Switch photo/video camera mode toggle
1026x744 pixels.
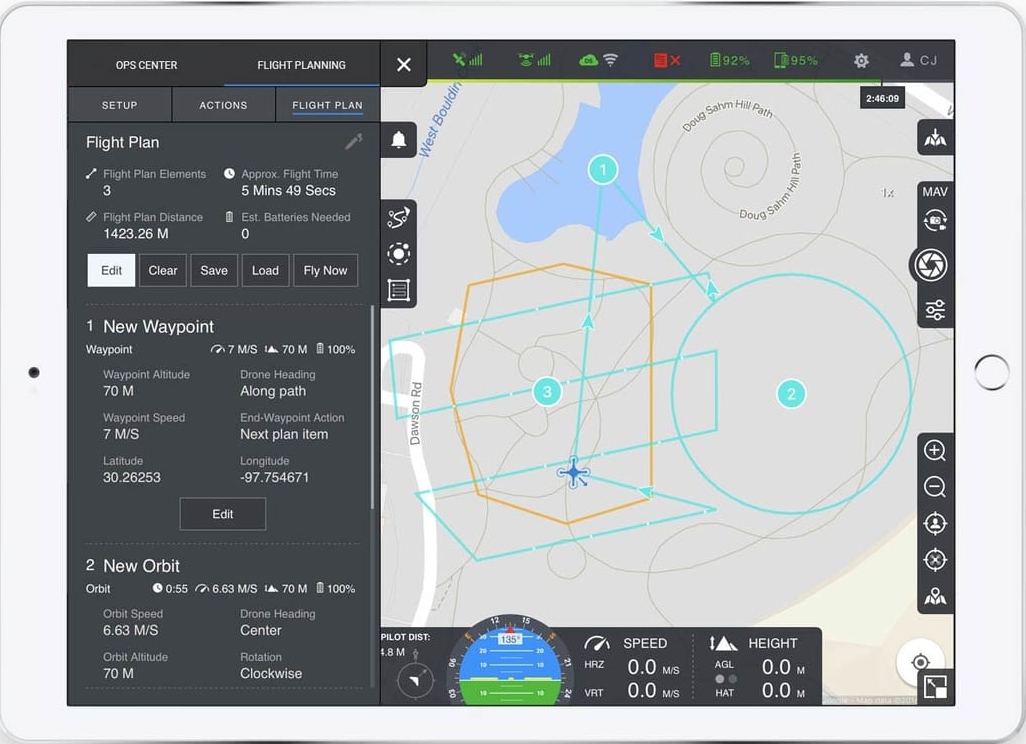935,221
